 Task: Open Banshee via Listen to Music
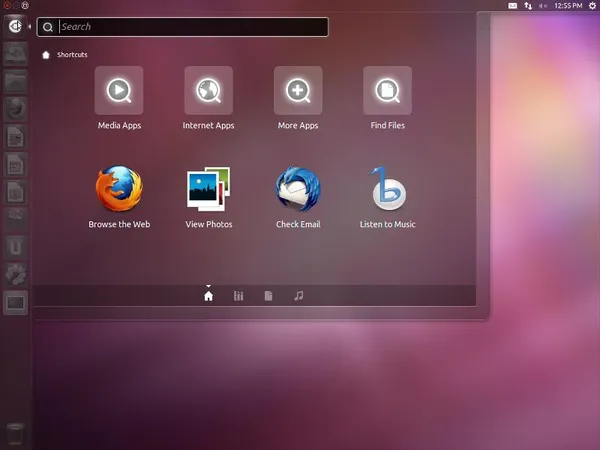[x=388, y=188]
